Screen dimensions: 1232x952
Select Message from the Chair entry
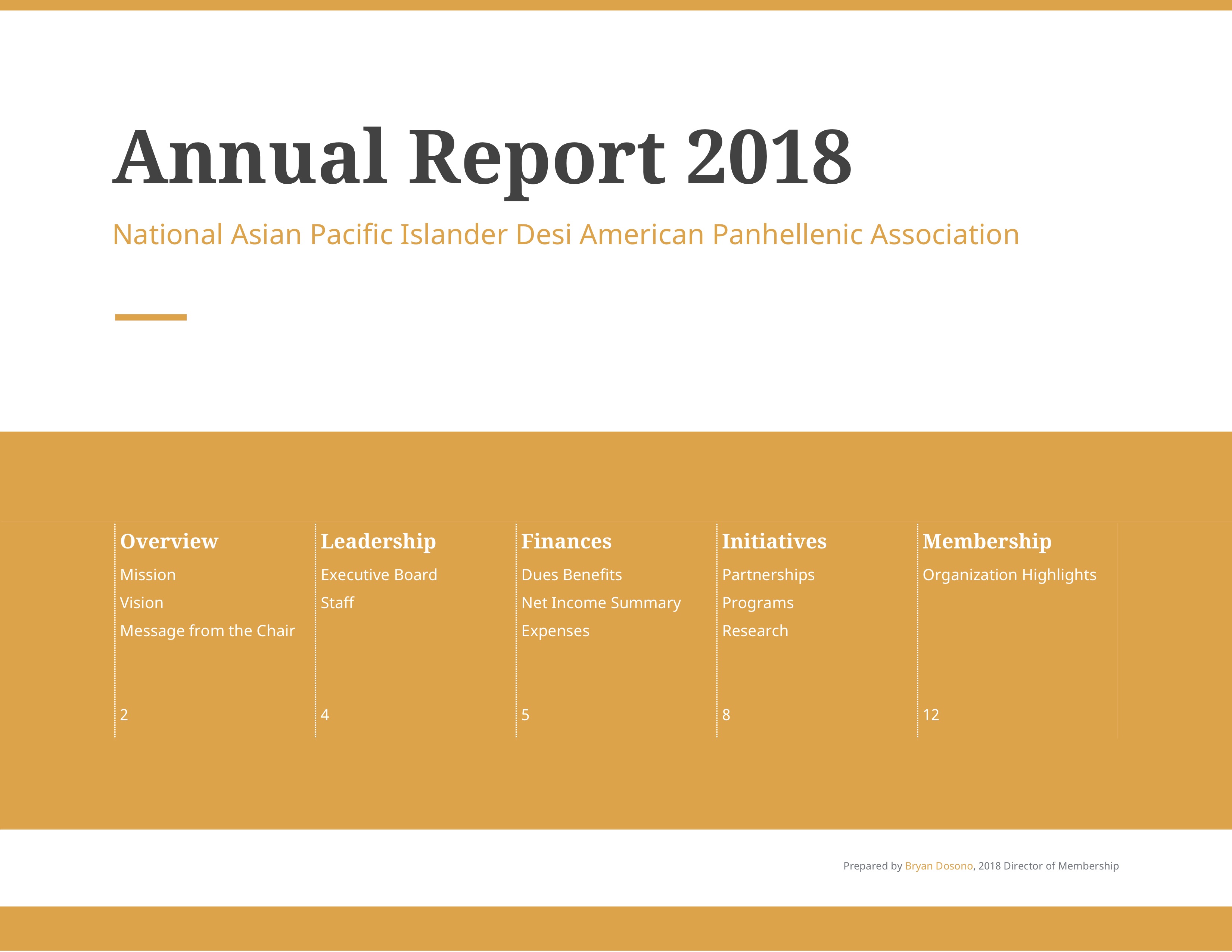click(x=207, y=631)
